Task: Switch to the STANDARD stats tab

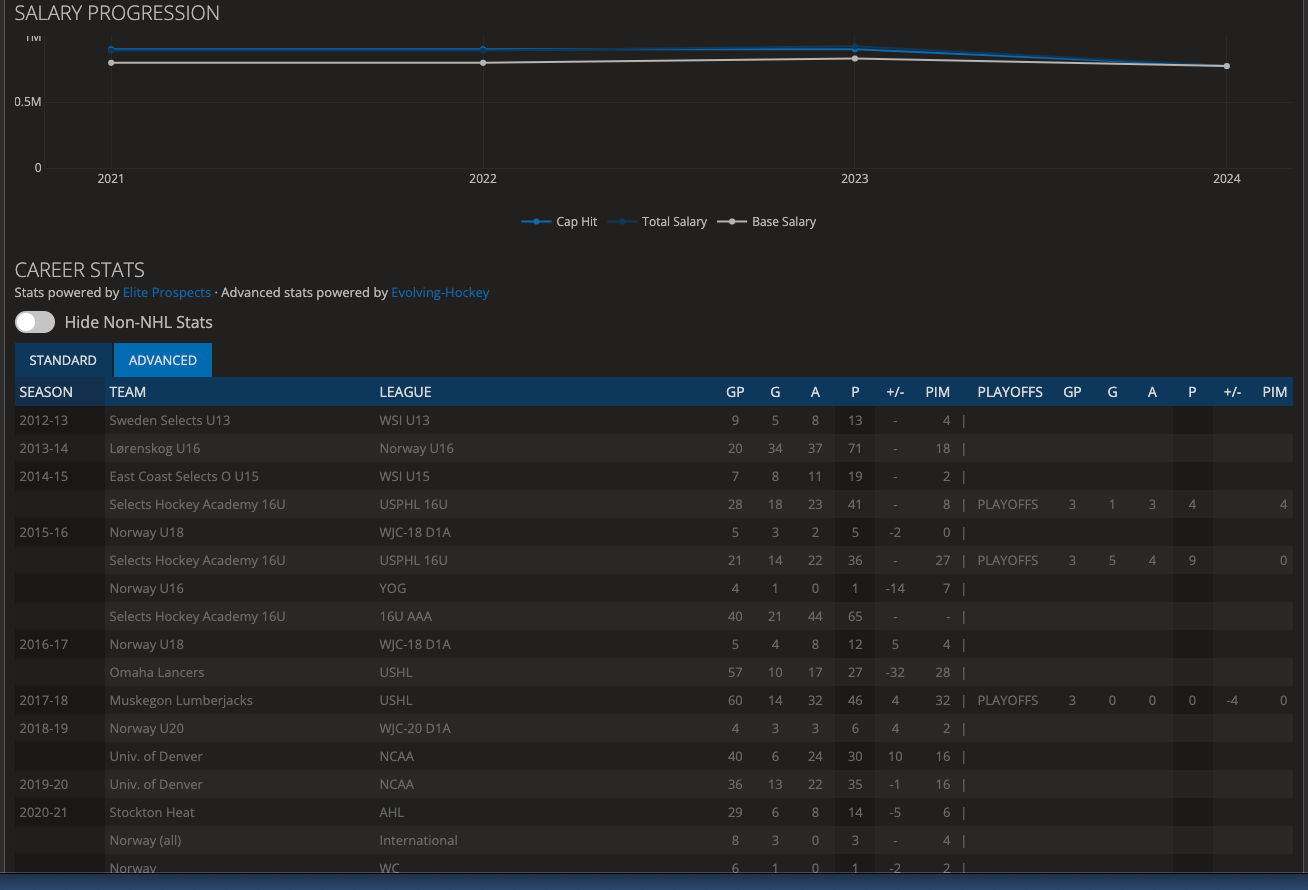Action: click(x=63, y=360)
